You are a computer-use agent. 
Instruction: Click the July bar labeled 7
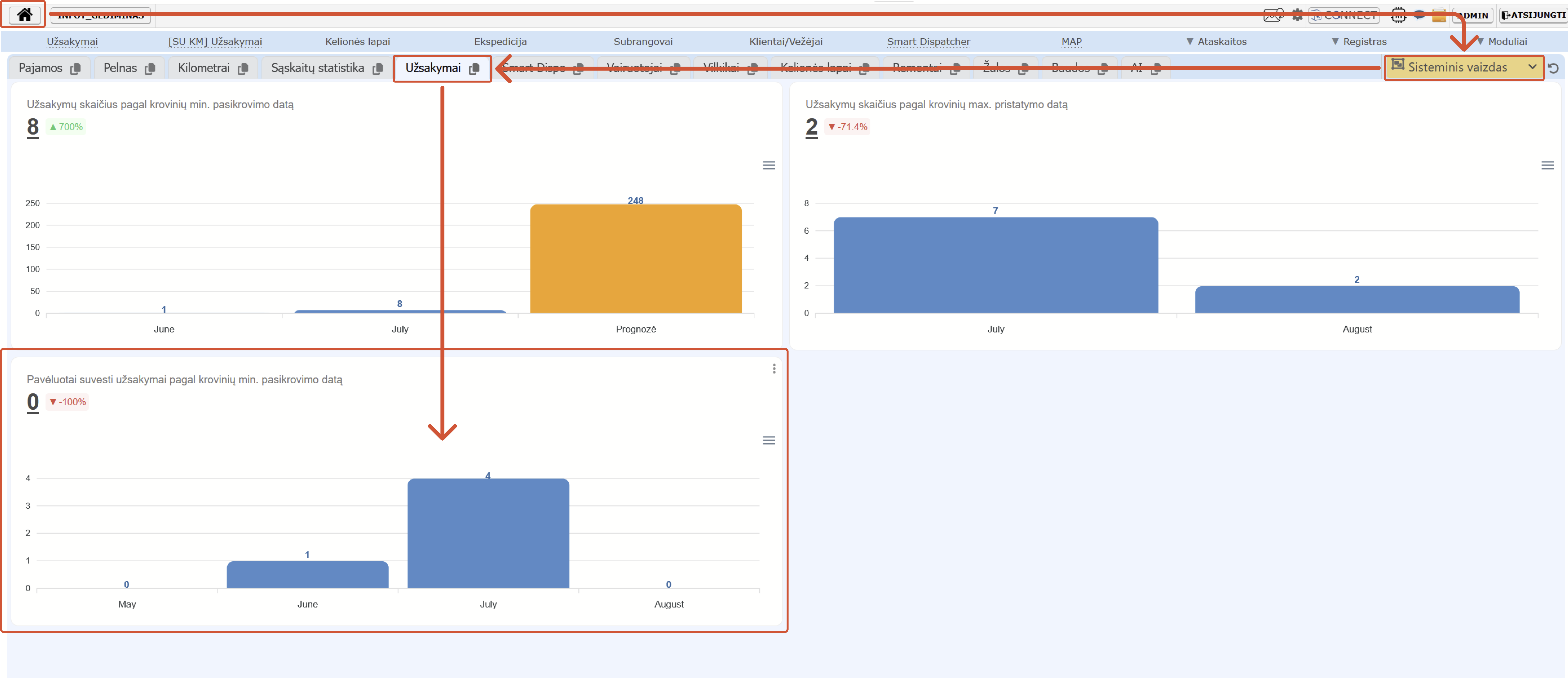[x=995, y=265]
